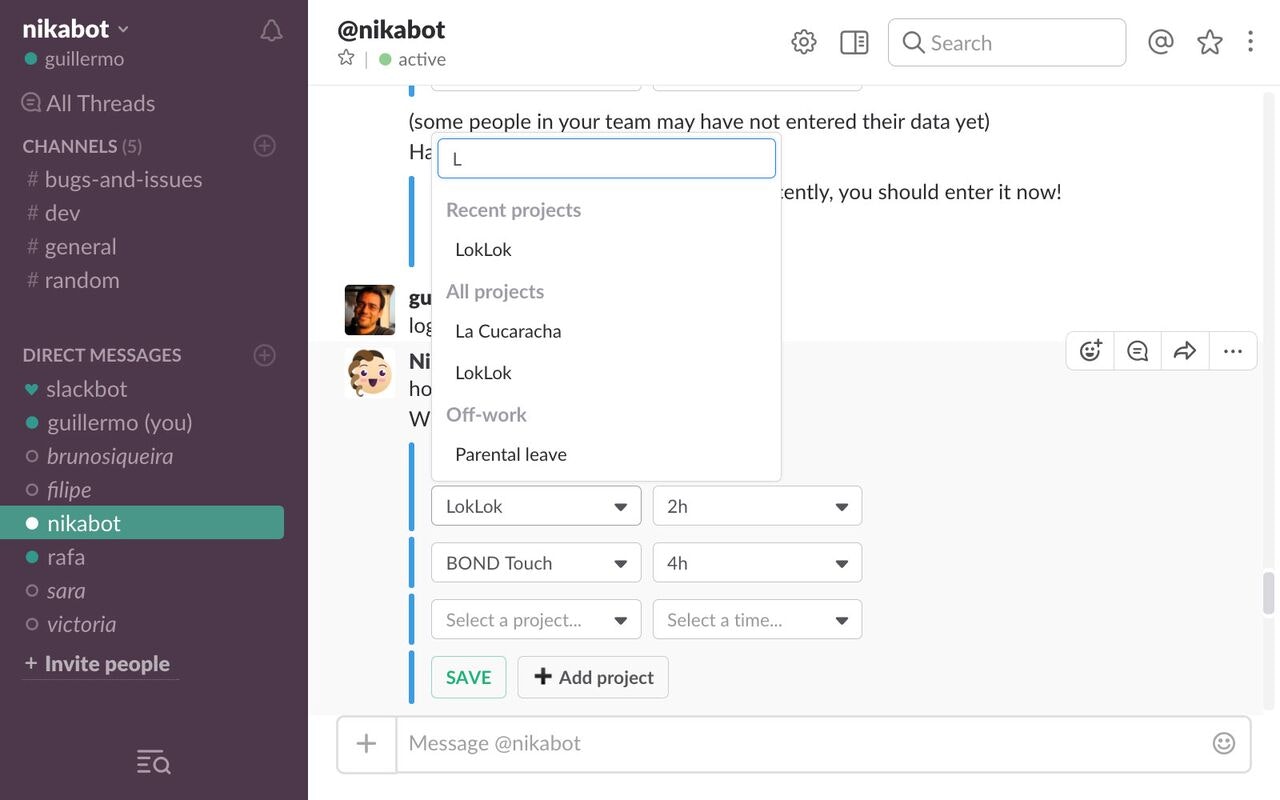Click the message list scrollbar thumb

point(1269,593)
